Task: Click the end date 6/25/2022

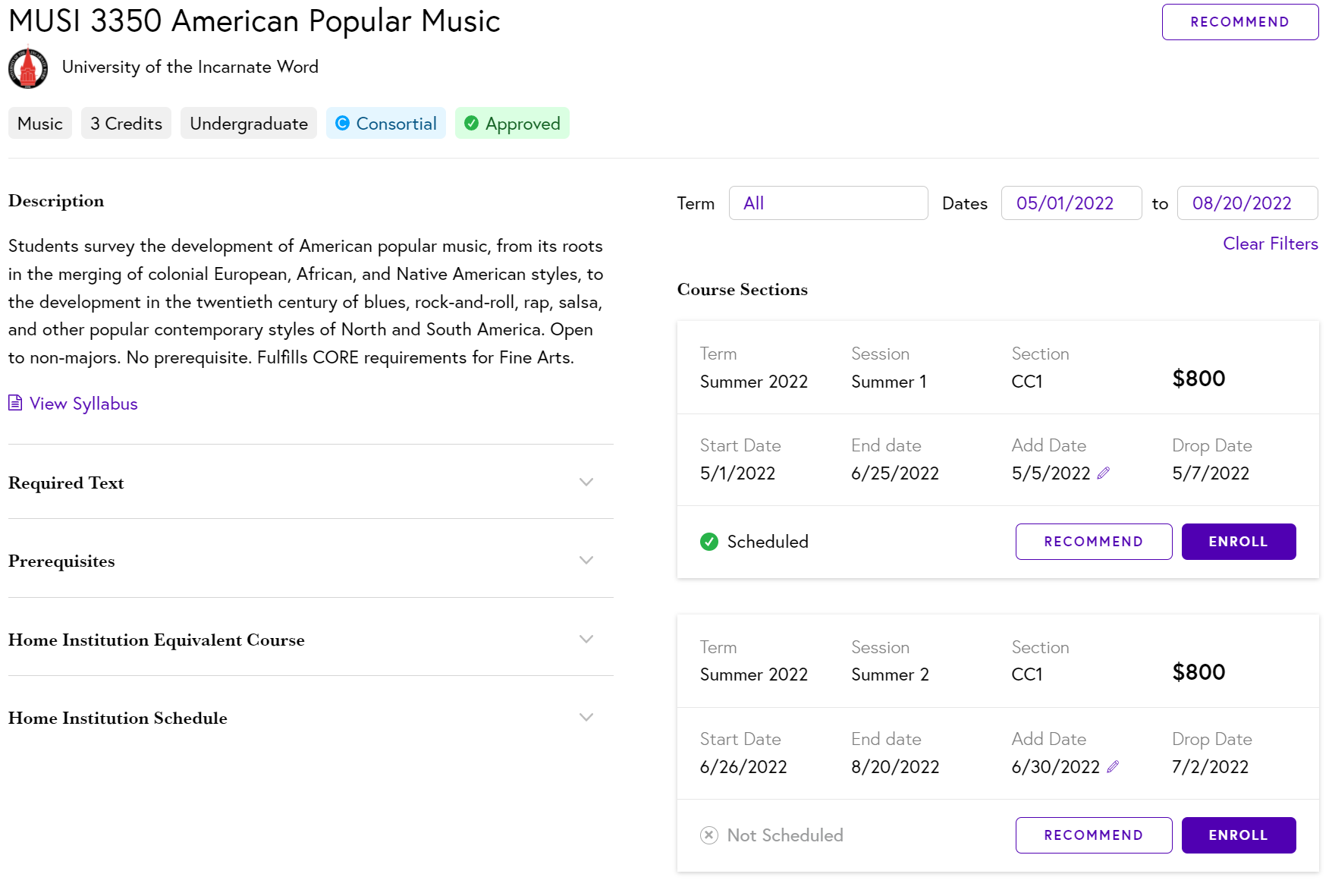Action: pos(895,473)
